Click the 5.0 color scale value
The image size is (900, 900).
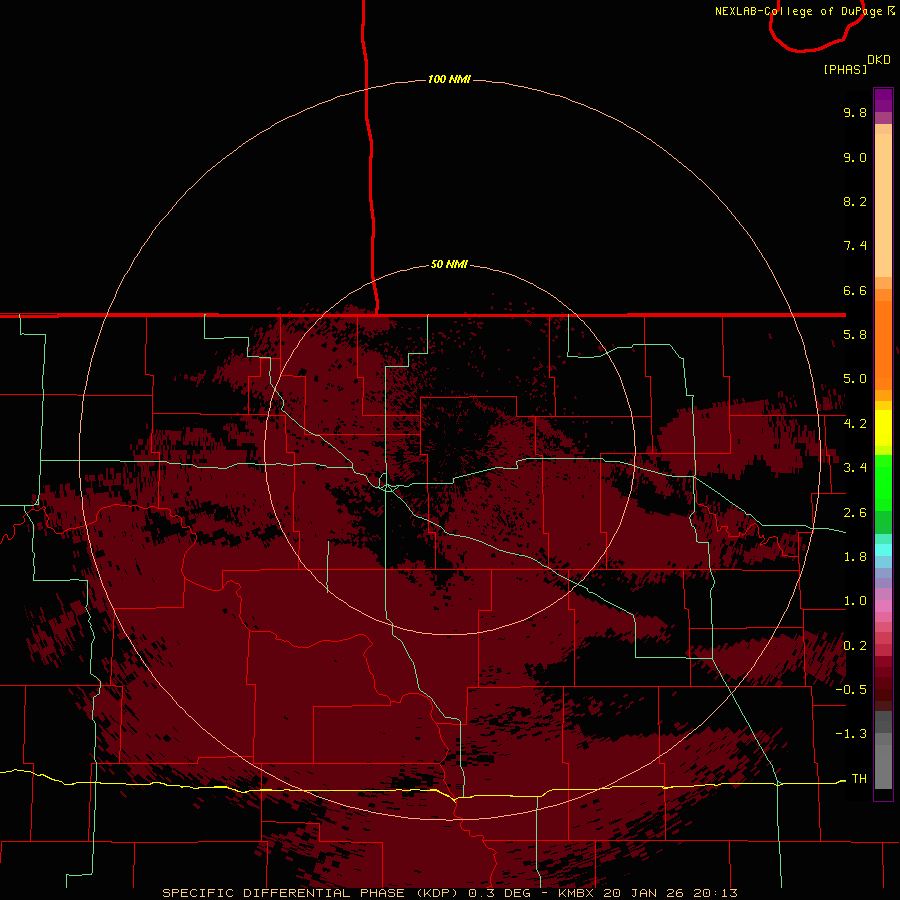855,379
